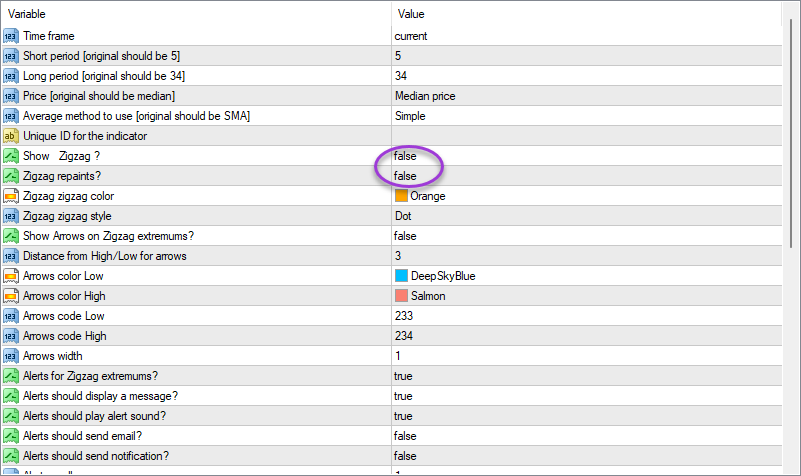The height and width of the screenshot is (476, 801).
Task: Toggle Alerts should play alert sound value
Action: (403, 416)
